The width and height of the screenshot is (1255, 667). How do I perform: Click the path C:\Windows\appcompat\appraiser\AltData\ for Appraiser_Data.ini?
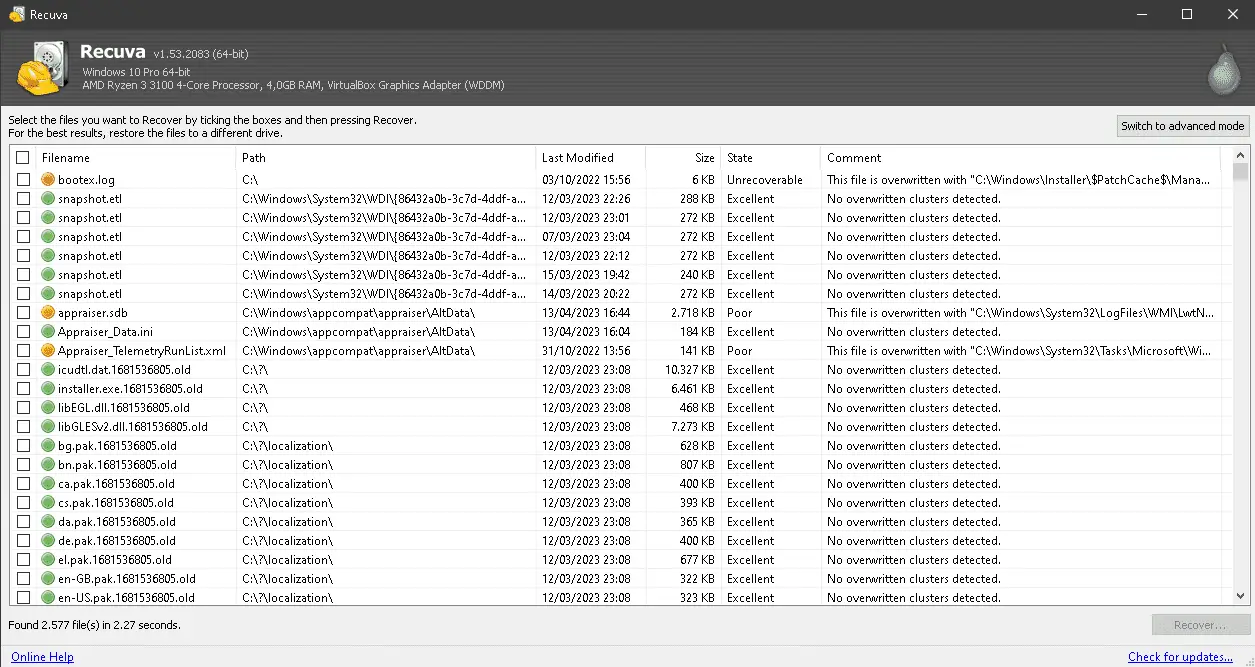(x=358, y=332)
